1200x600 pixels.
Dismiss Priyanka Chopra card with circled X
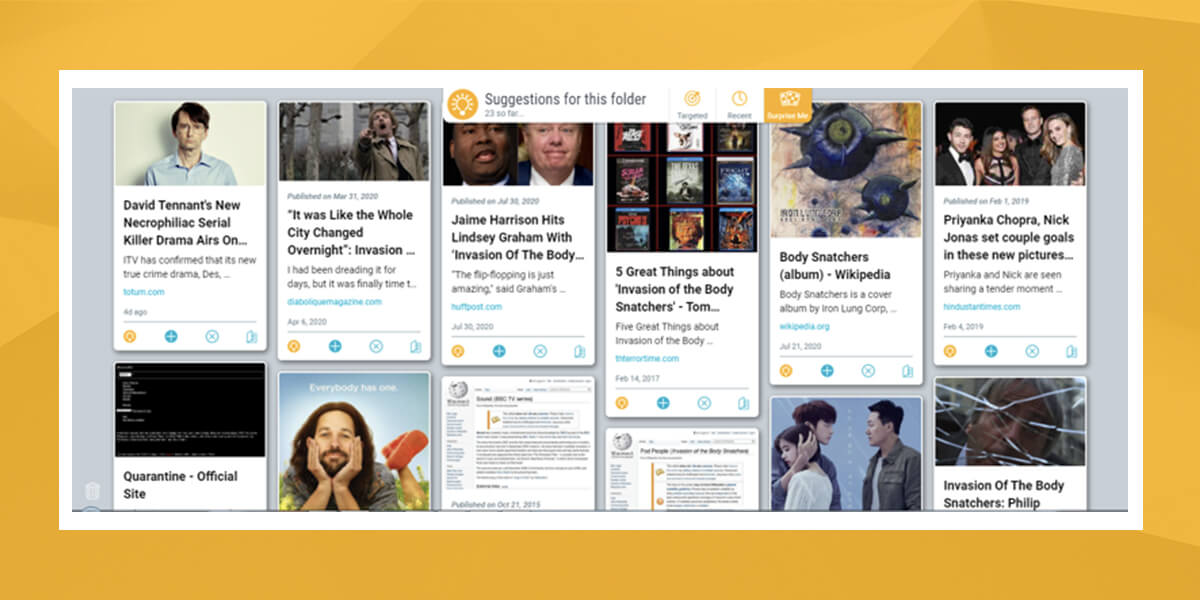click(x=1032, y=351)
